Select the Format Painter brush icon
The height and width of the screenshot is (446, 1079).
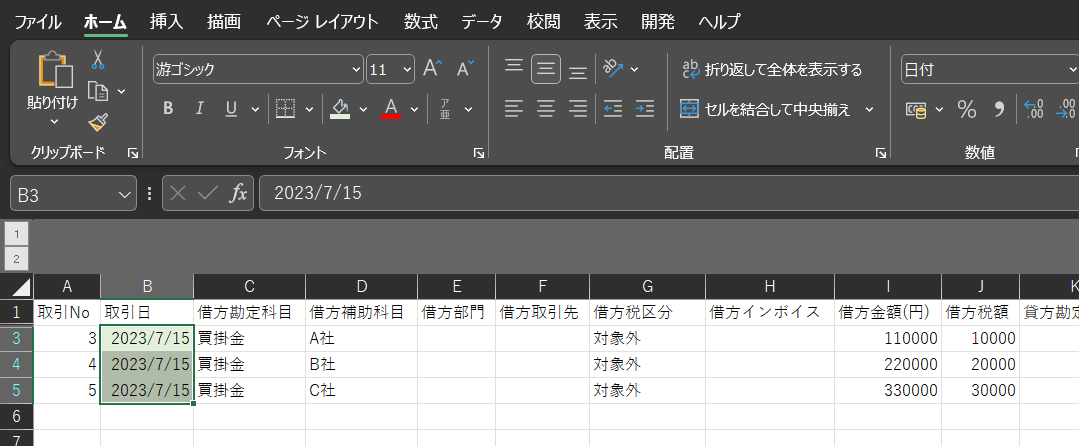tap(98, 122)
